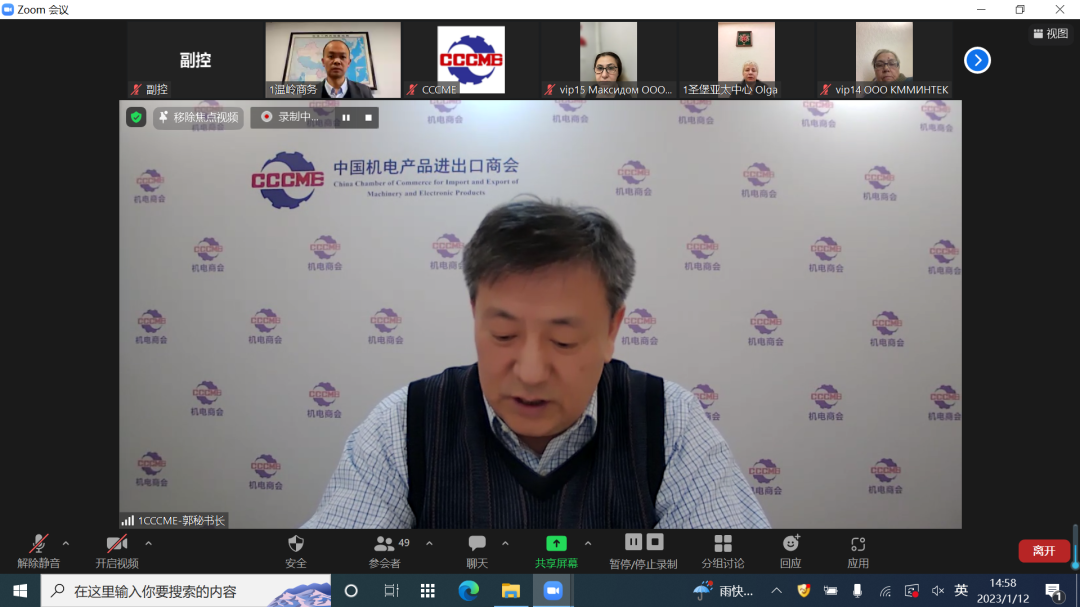Start video with 开启视频 button
Viewport: 1080px width, 607px height.
(116, 552)
